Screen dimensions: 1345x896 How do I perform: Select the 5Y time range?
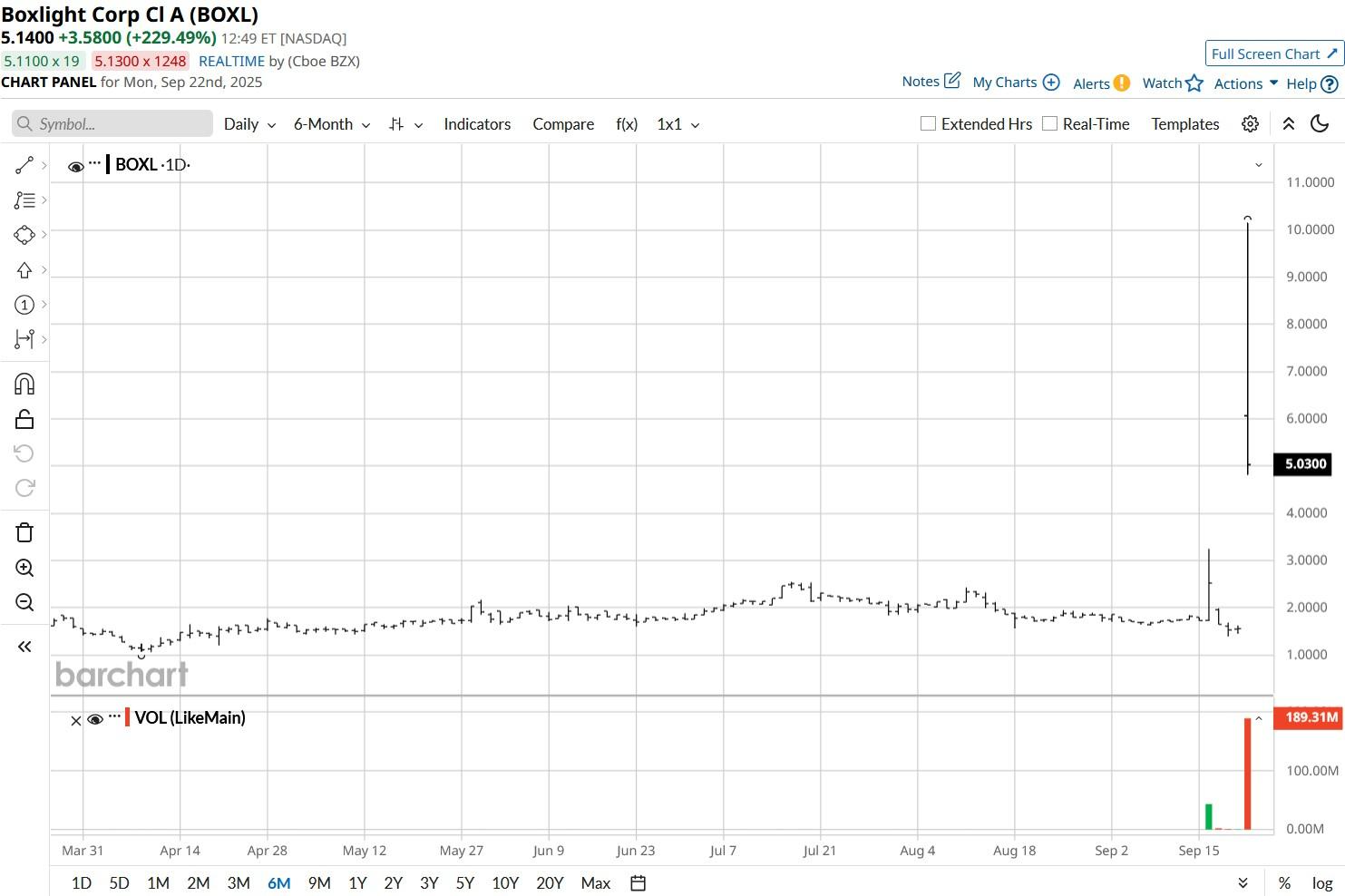(465, 883)
